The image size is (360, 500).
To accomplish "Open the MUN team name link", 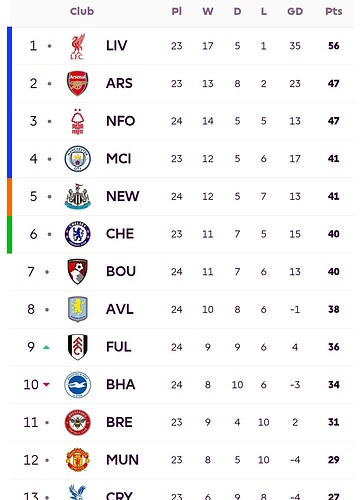I will (122, 460).
